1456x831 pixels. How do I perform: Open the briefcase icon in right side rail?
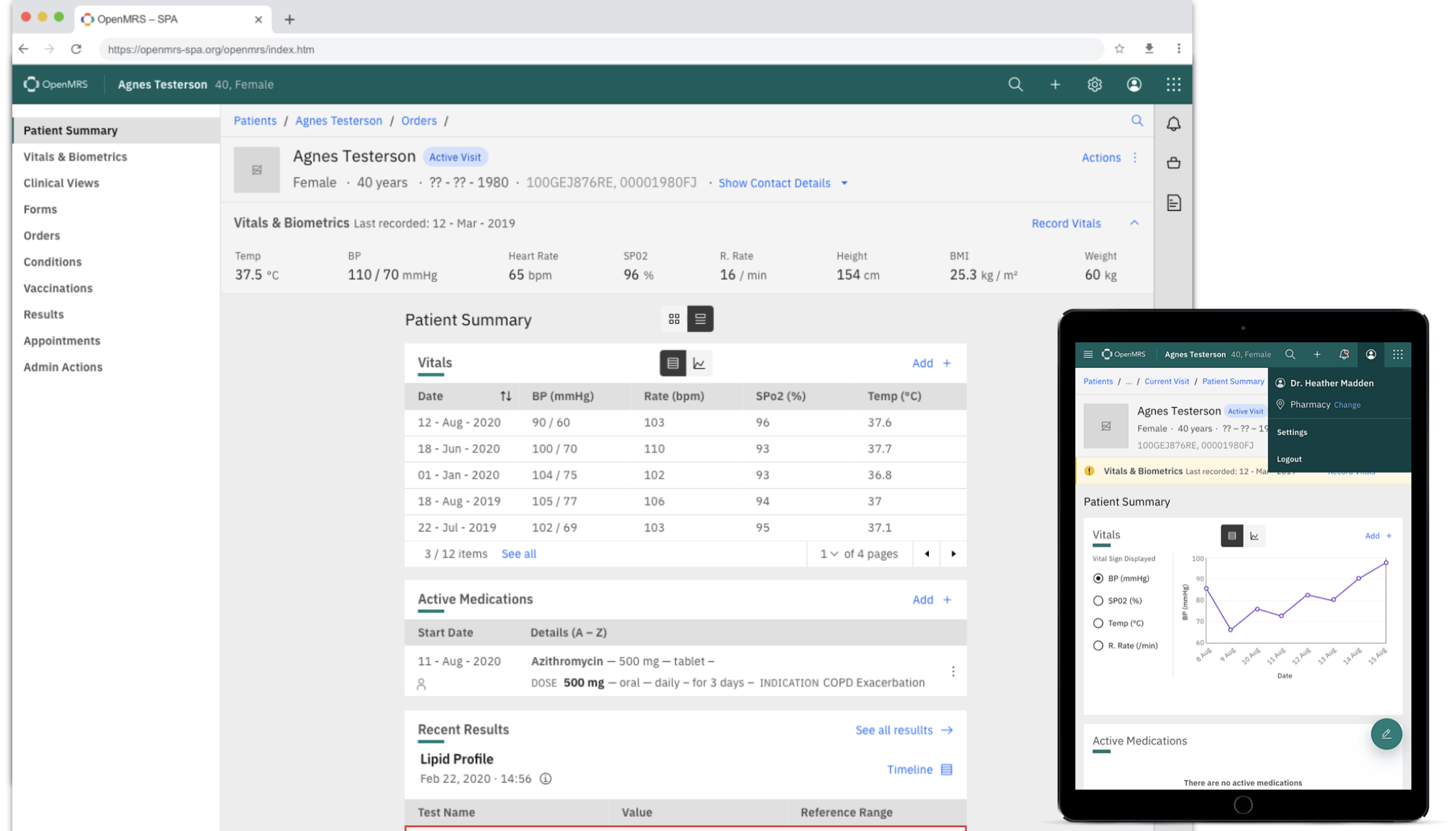tap(1173, 163)
